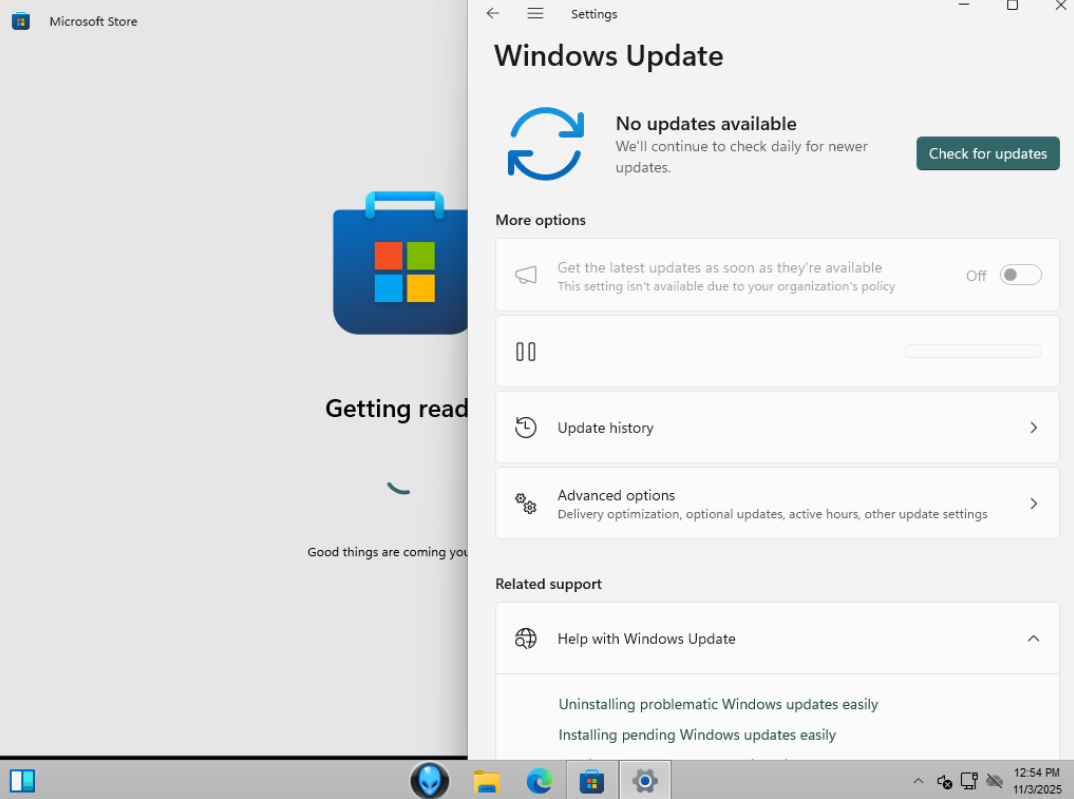Click the globe Help with Windows Update icon
Viewport: 1074px width, 799px height.
(526, 639)
